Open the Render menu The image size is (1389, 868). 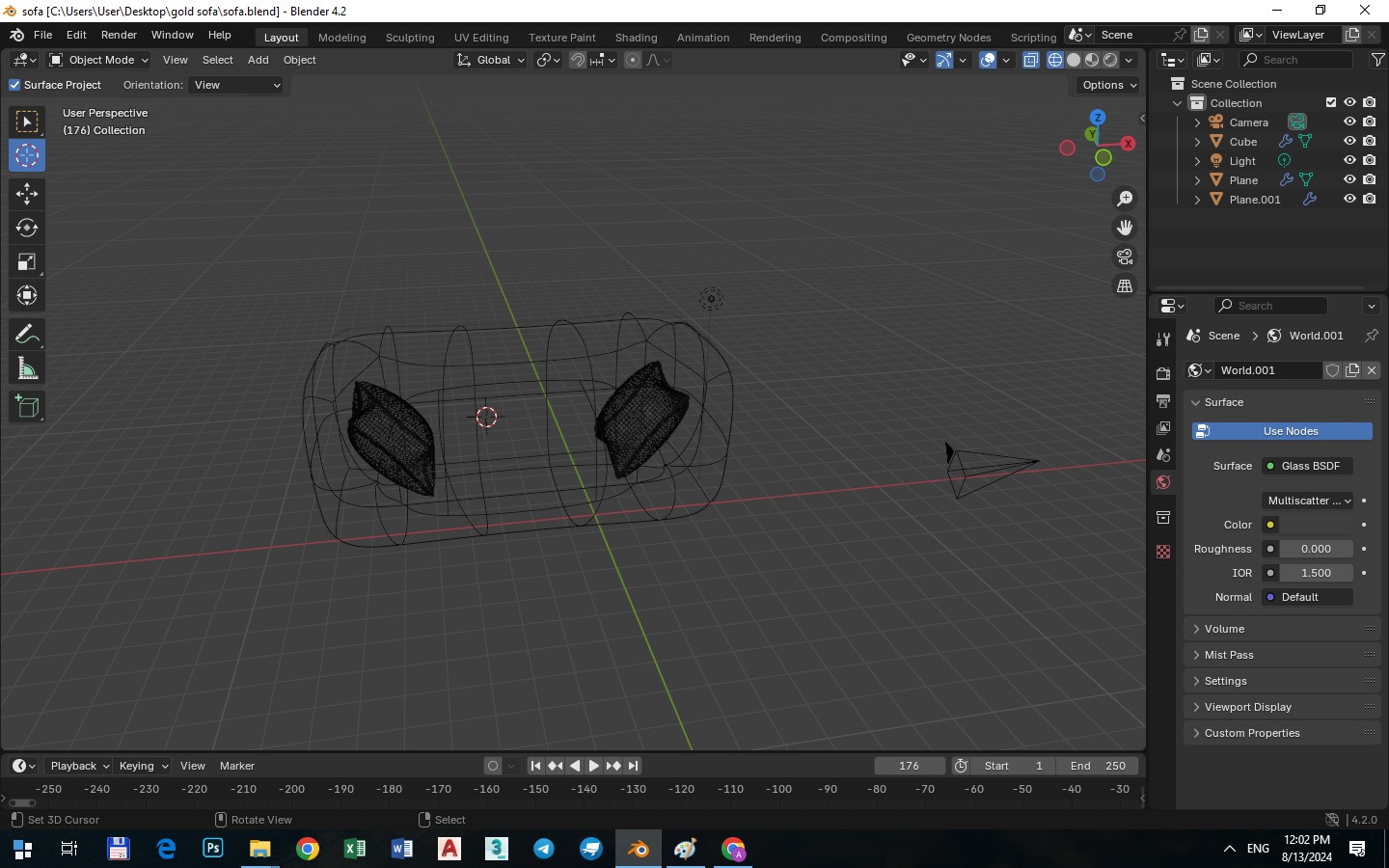(119, 35)
